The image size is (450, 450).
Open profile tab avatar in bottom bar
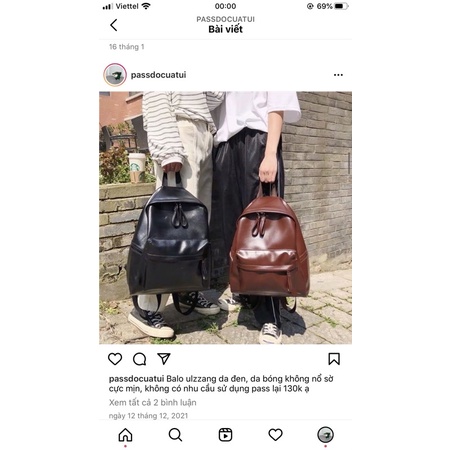coord(325,435)
